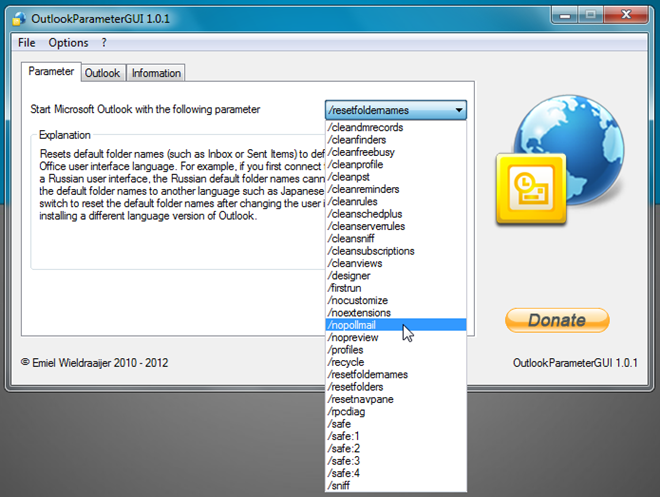
Task: Choose /resetfolders in the dropdown list
Action: (396, 387)
